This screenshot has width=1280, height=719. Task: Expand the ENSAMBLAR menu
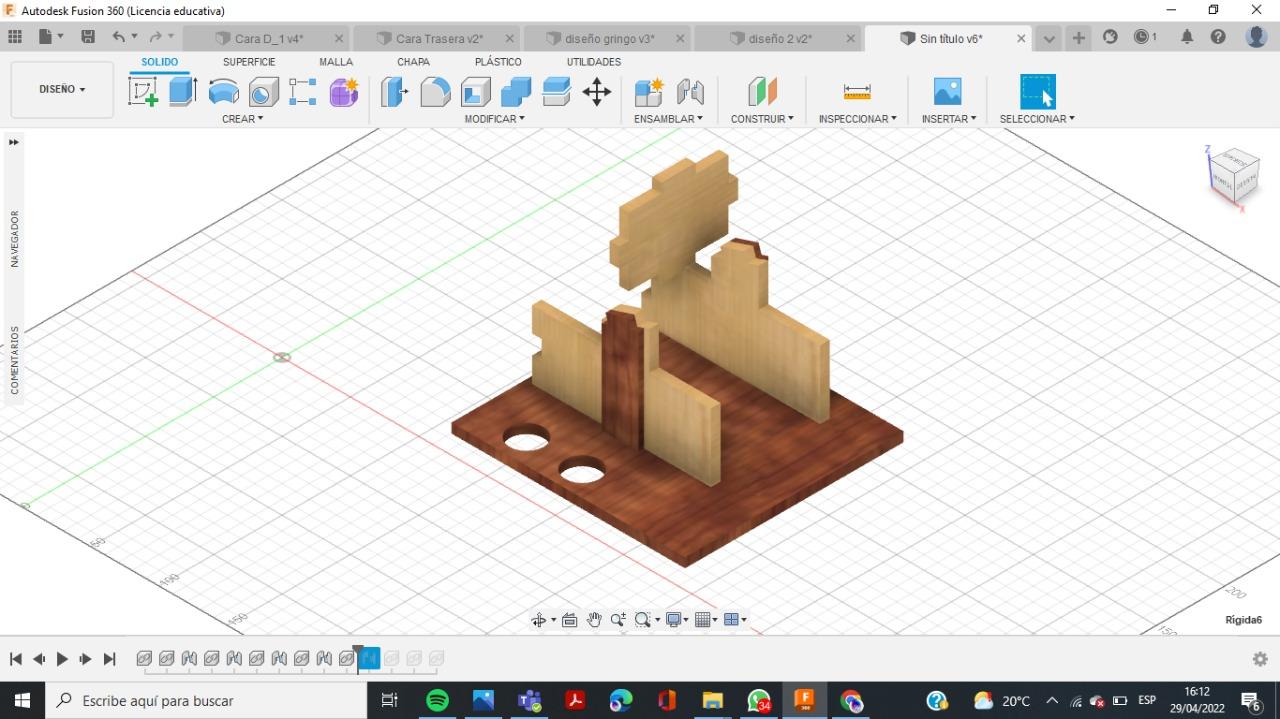click(x=668, y=119)
